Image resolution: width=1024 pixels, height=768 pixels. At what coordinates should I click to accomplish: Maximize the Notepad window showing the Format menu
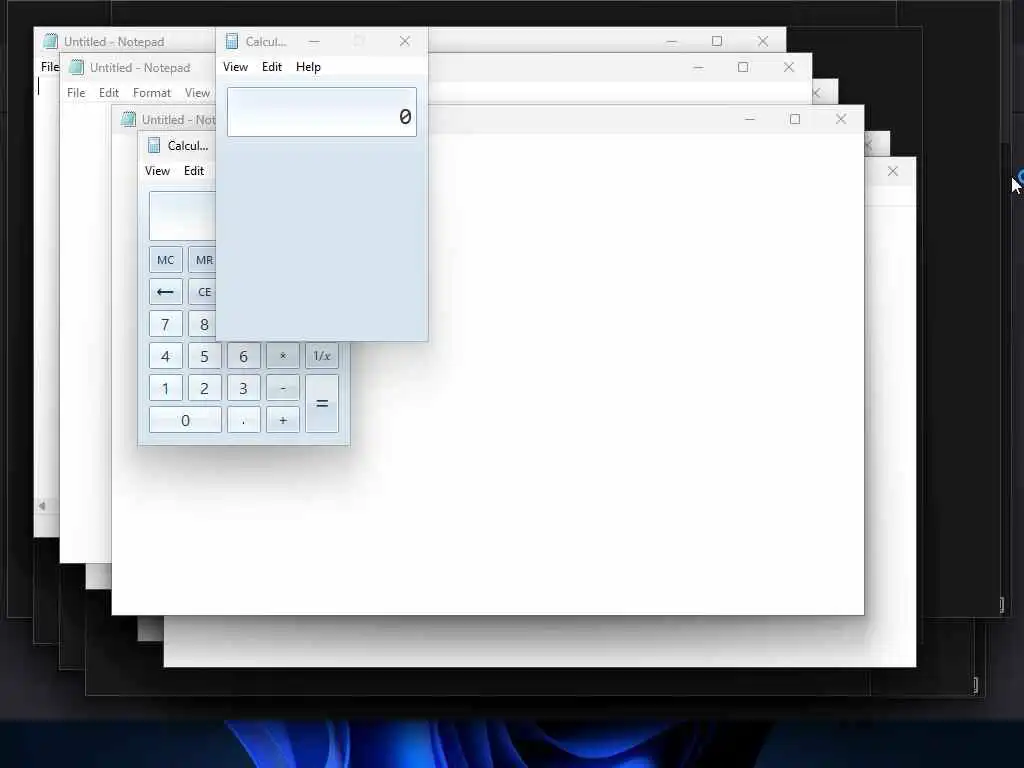[x=743, y=67]
